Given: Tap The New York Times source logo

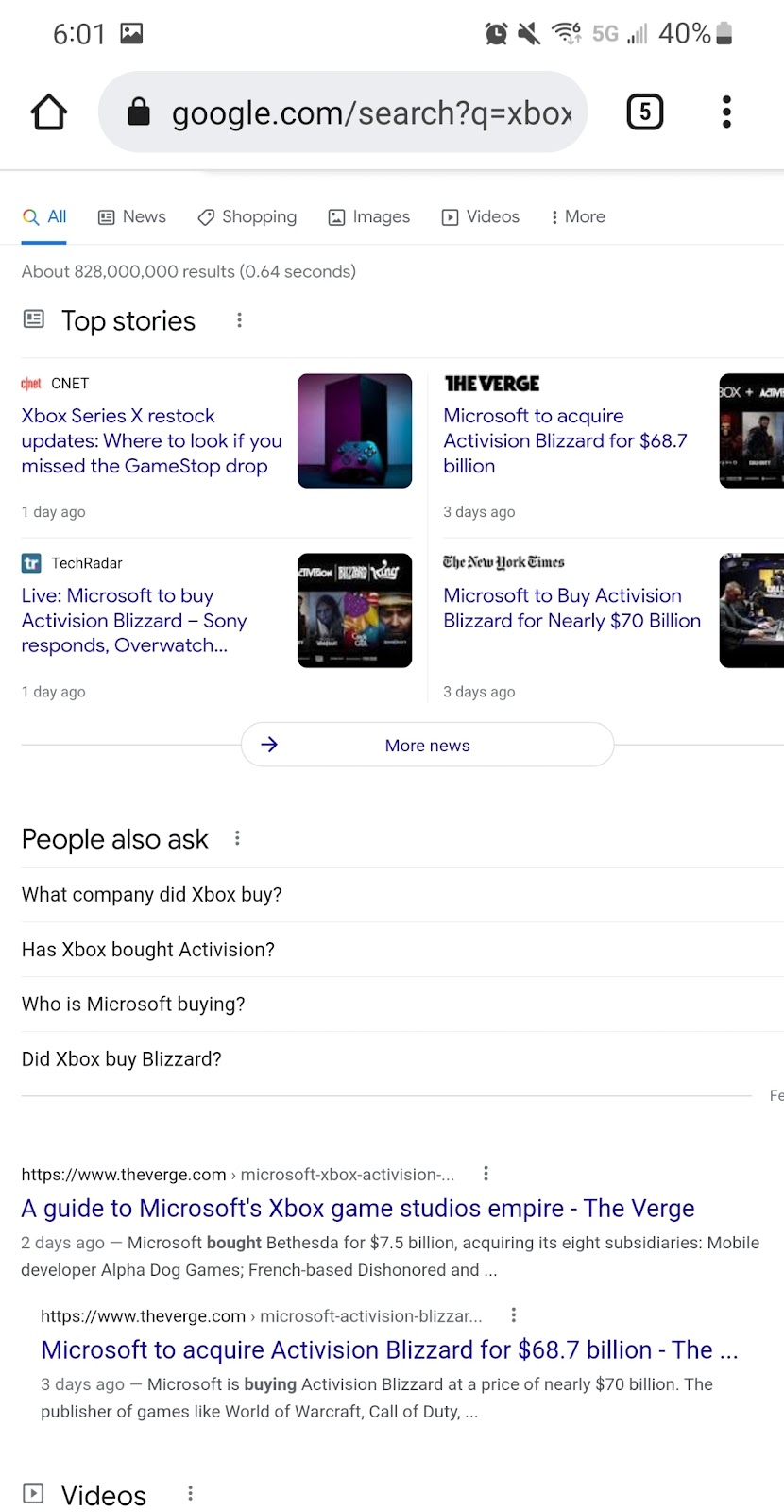Looking at the screenshot, I should [503, 562].
